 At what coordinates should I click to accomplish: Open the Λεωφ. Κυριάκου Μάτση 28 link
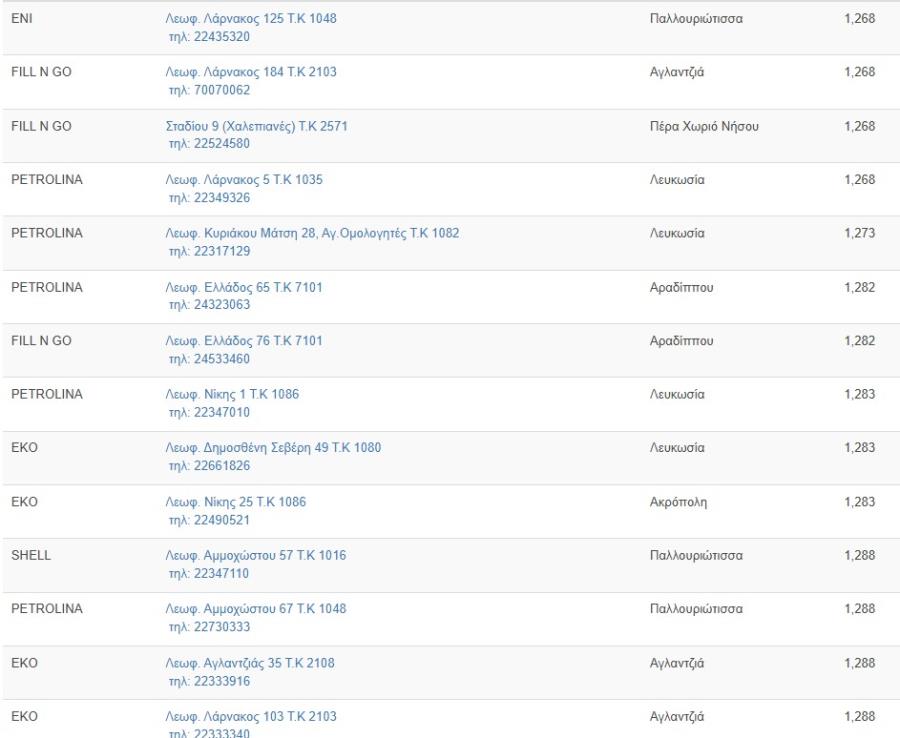[x=312, y=234]
